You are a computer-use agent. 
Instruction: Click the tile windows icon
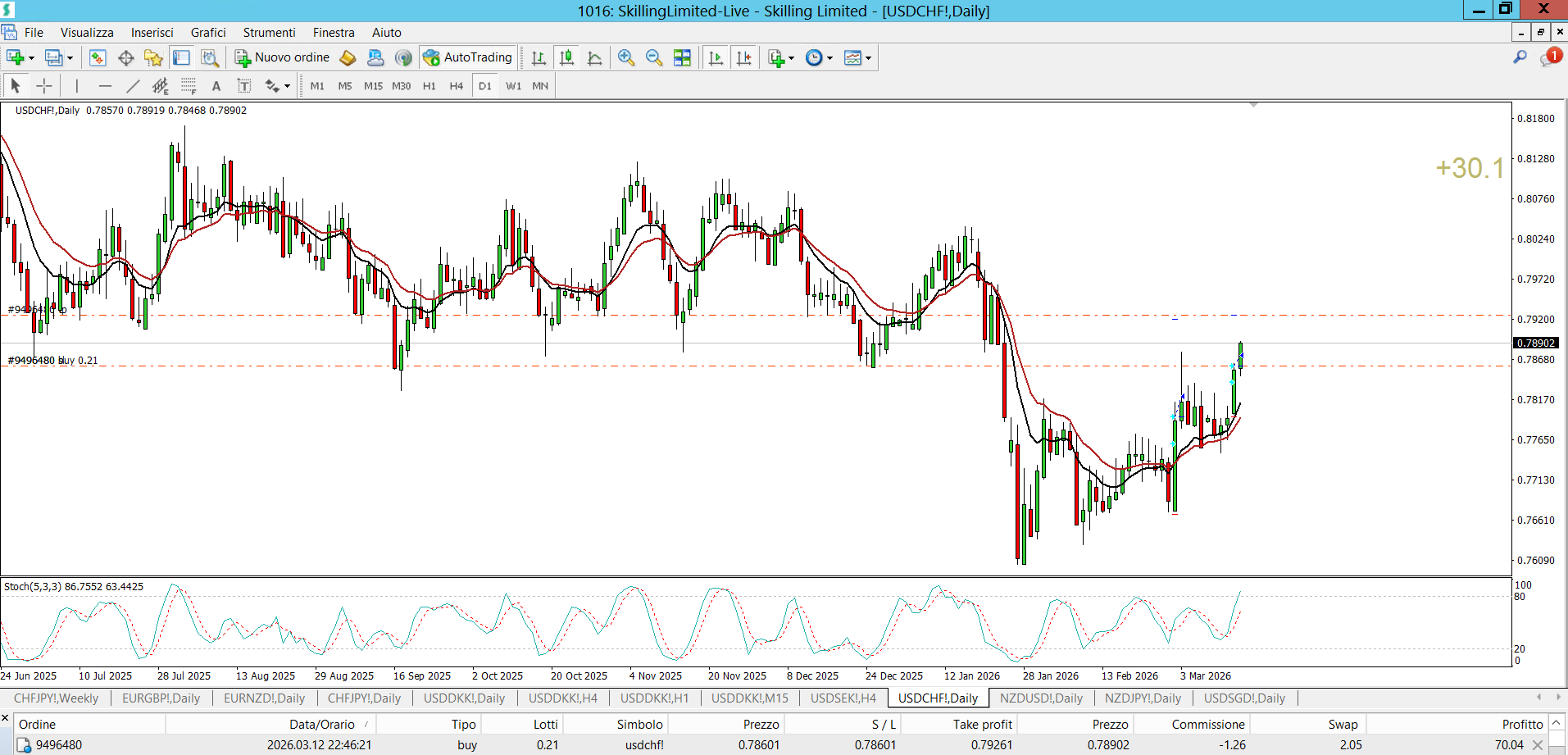coord(682,57)
